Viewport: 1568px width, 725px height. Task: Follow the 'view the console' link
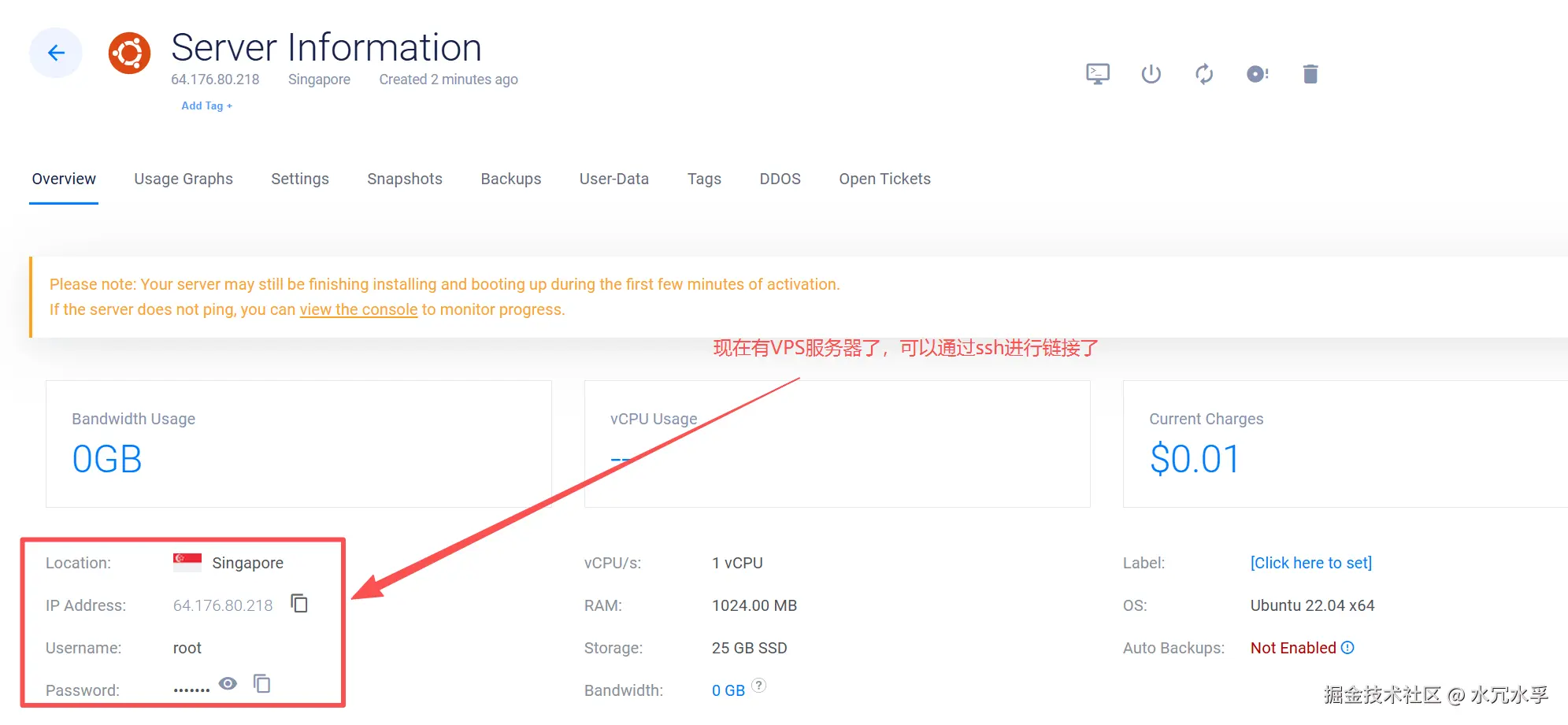pos(358,309)
